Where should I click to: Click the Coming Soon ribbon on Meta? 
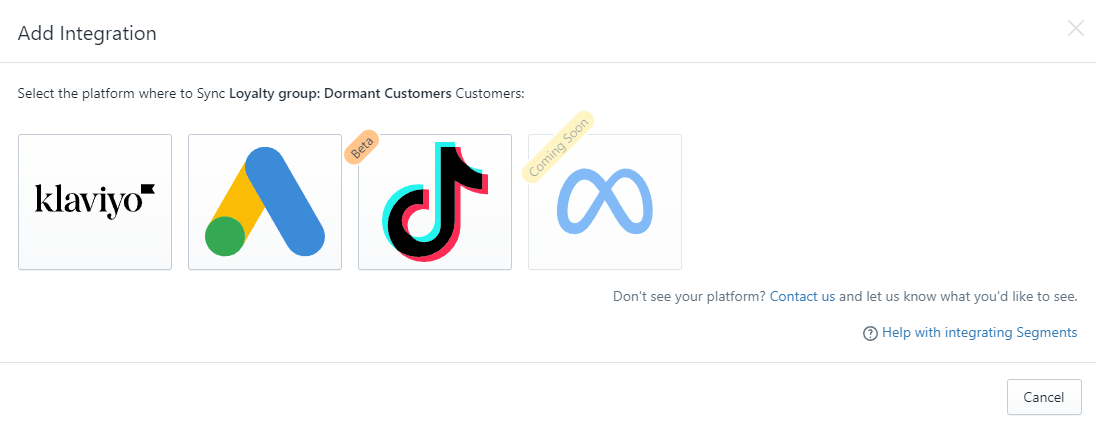tap(558, 147)
